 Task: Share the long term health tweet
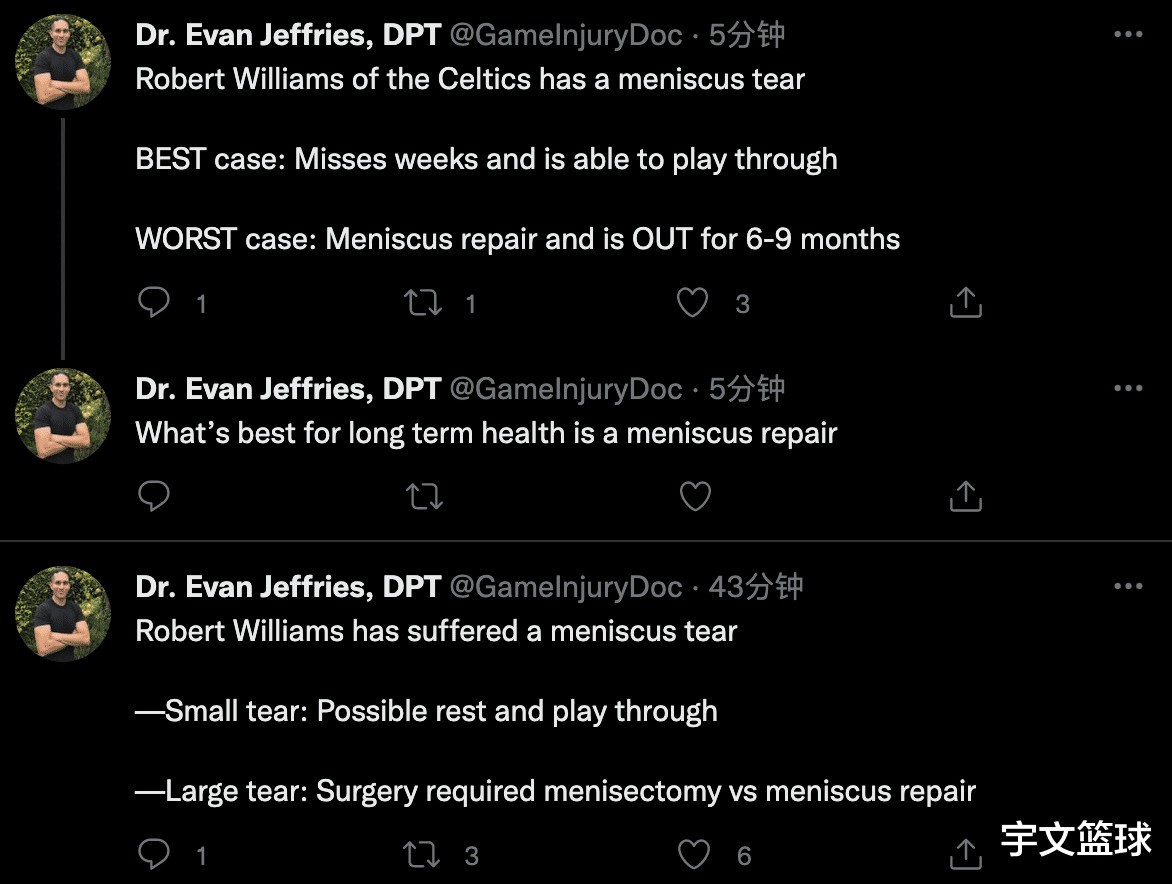(x=966, y=495)
